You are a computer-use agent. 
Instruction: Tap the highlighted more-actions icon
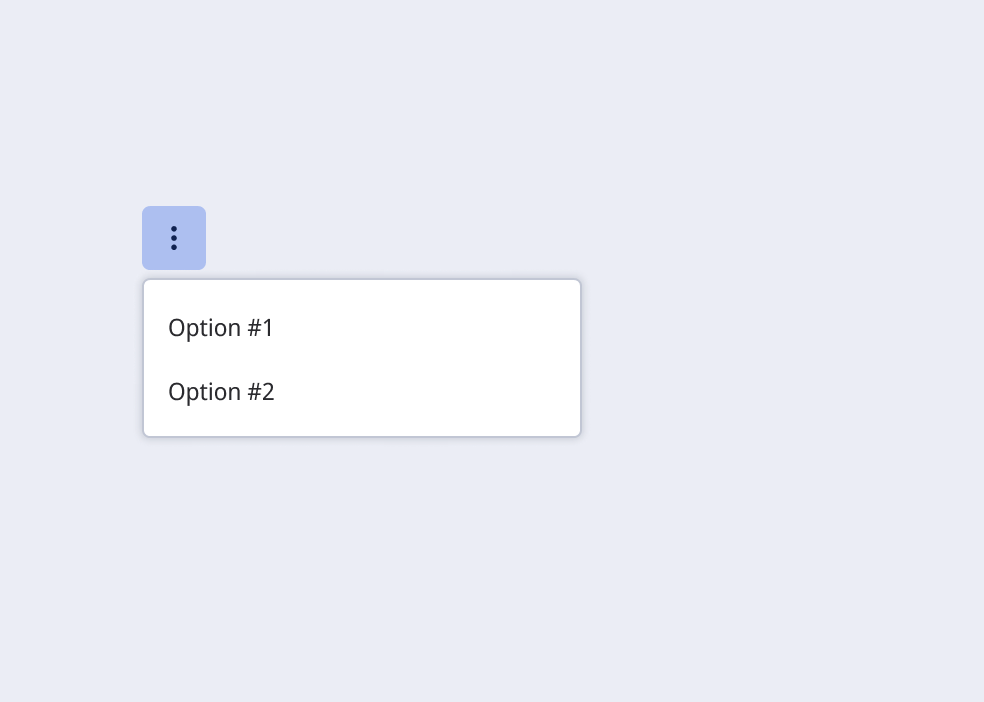pos(174,238)
